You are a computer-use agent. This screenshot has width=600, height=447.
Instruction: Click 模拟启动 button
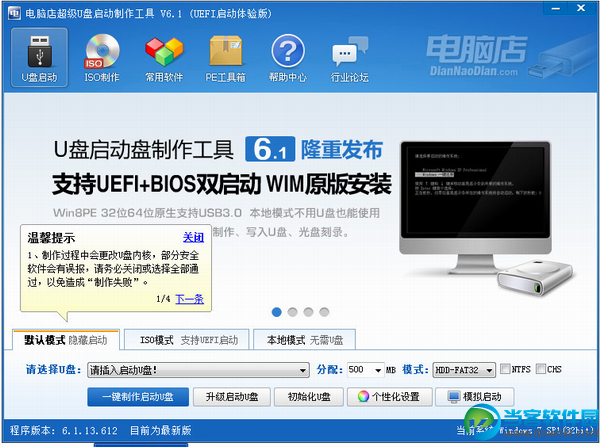point(475,397)
